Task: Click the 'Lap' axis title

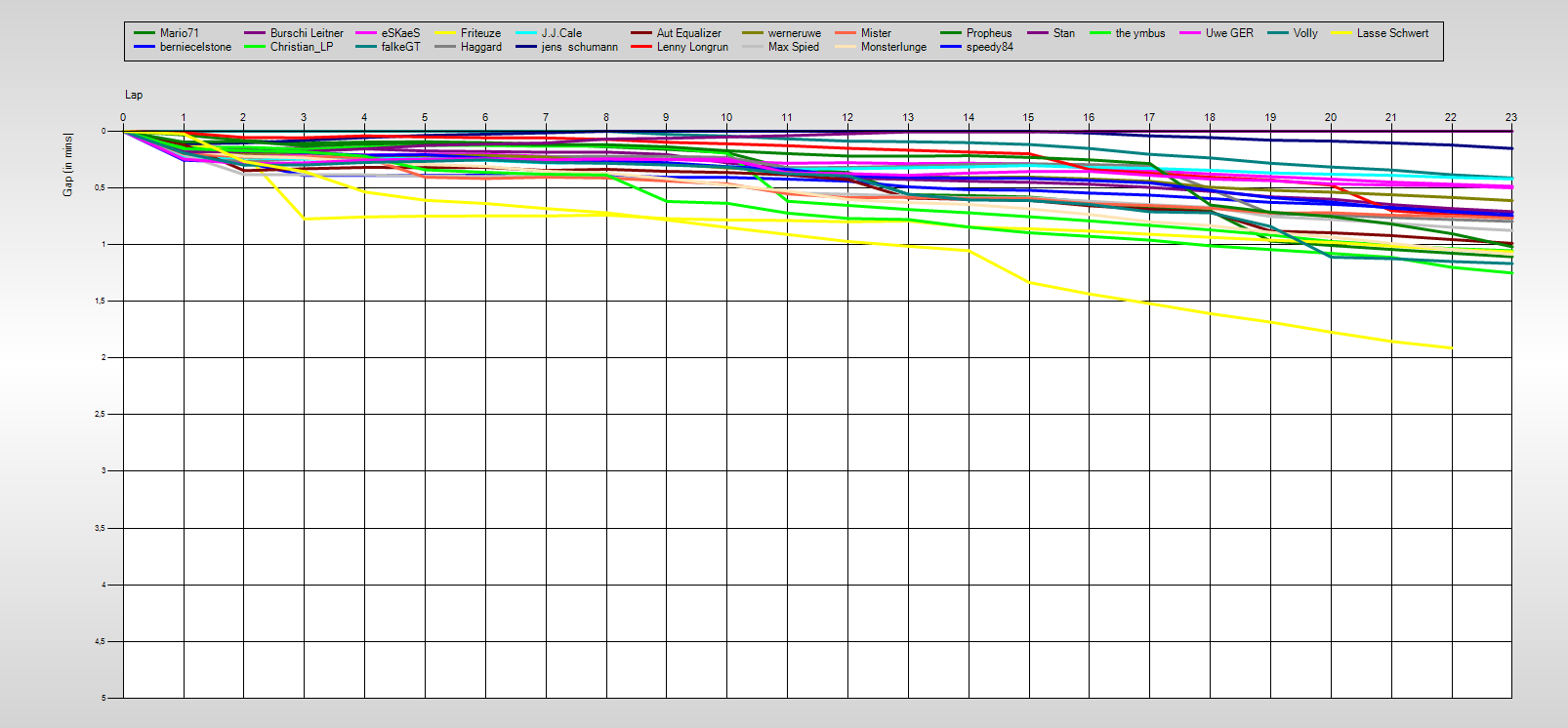Action: coord(134,95)
